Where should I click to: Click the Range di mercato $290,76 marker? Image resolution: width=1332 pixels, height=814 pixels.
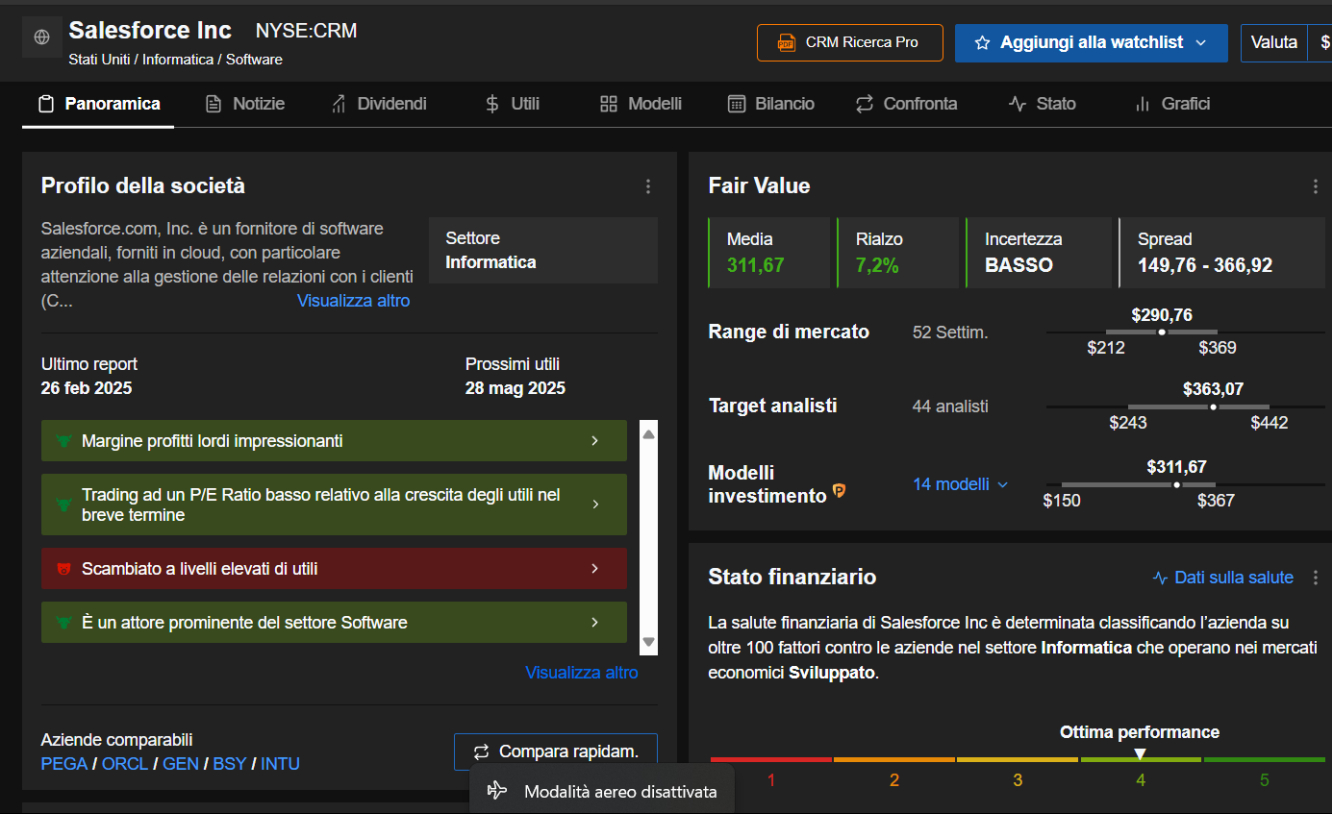tap(1161, 332)
